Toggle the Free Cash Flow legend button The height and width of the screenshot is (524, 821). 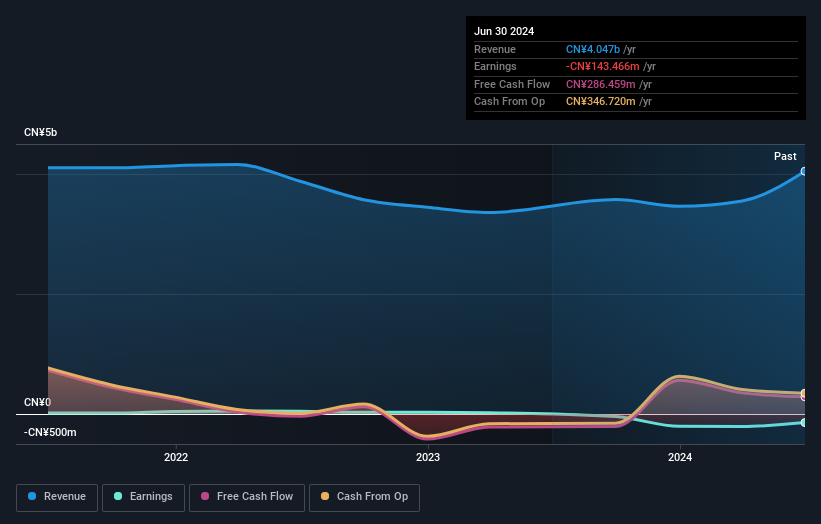pyautogui.click(x=247, y=497)
